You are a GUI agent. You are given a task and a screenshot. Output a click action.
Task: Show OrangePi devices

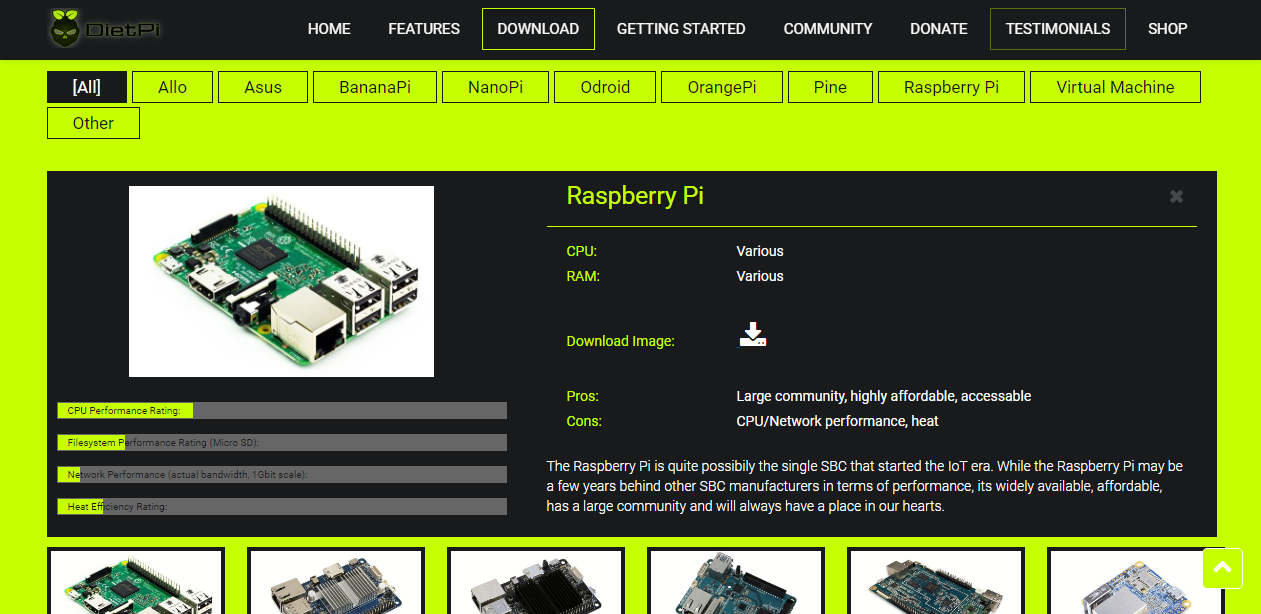click(x=722, y=87)
